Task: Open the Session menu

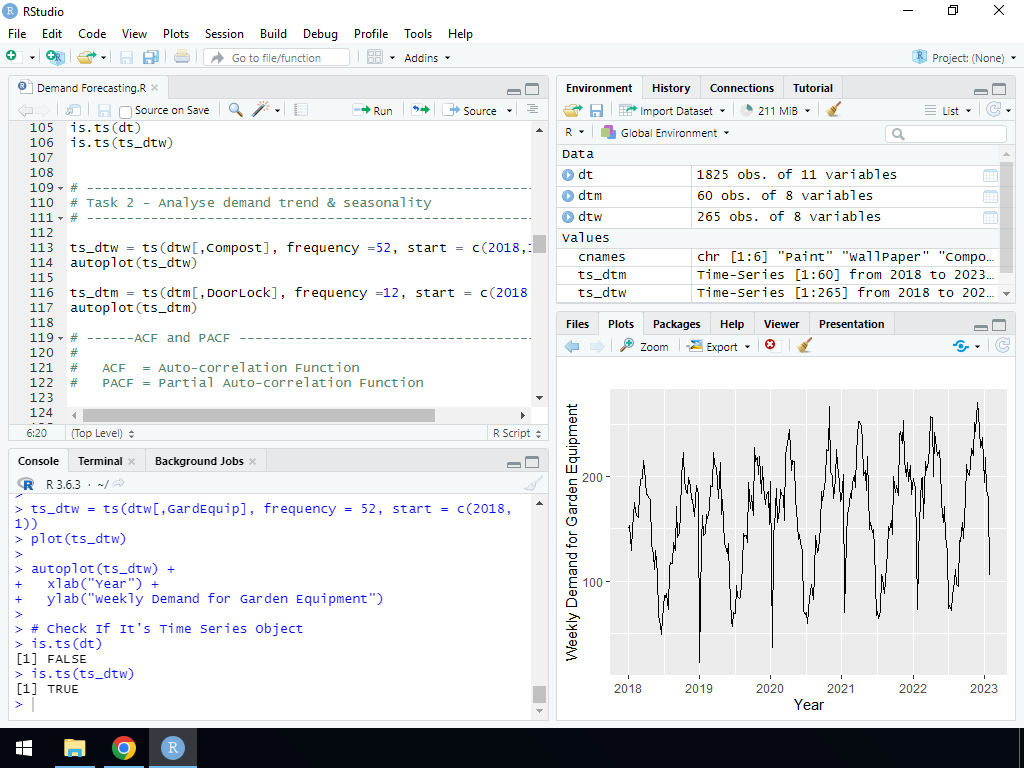Action: tap(224, 33)
